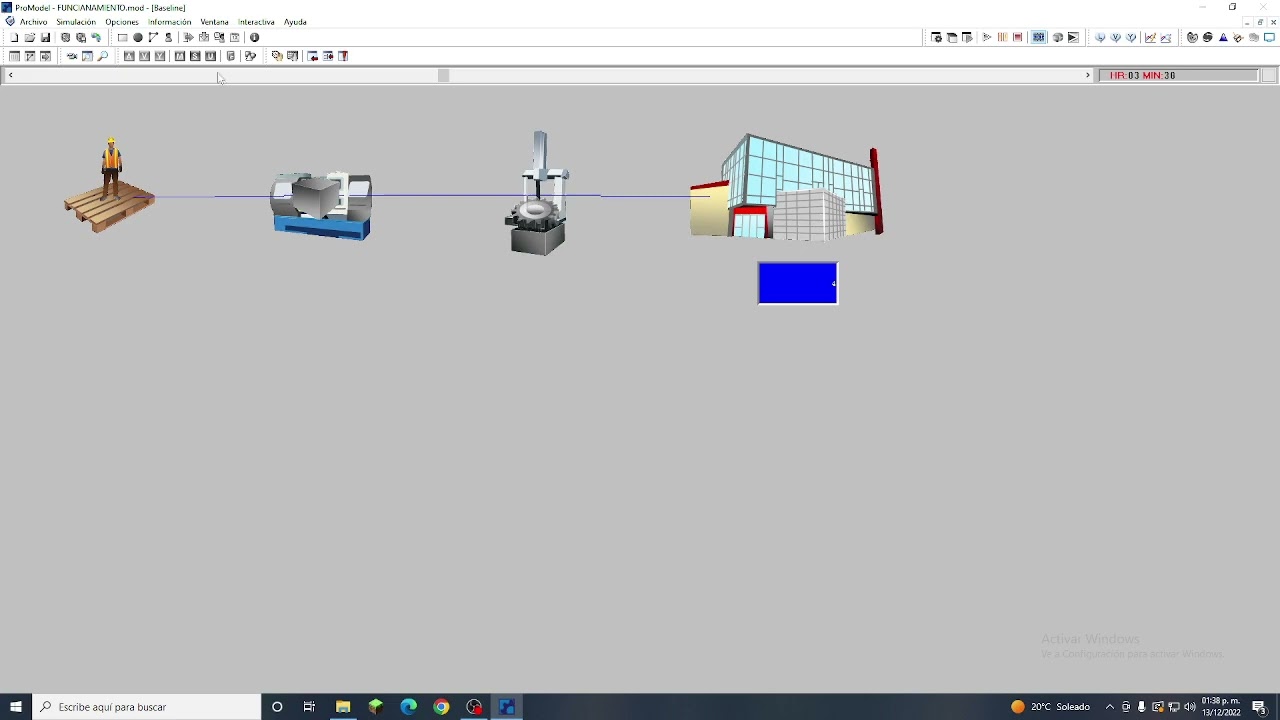
Task: Click the HR:03 MIN:30 simulation clock
Action: (x=1178, y=76)
